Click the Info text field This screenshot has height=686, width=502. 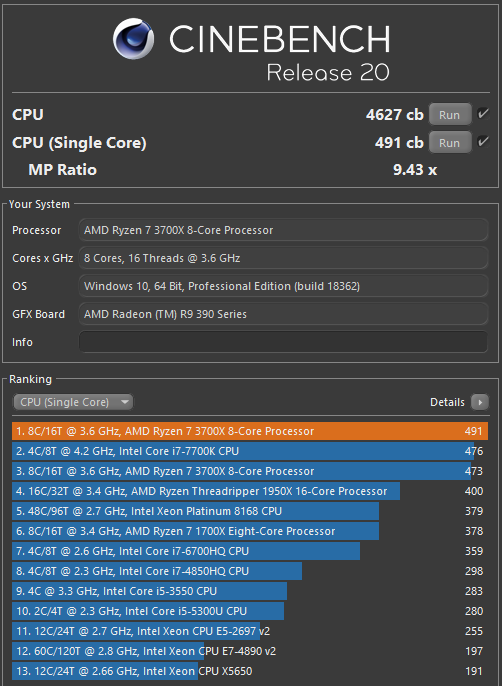(283, 342)
